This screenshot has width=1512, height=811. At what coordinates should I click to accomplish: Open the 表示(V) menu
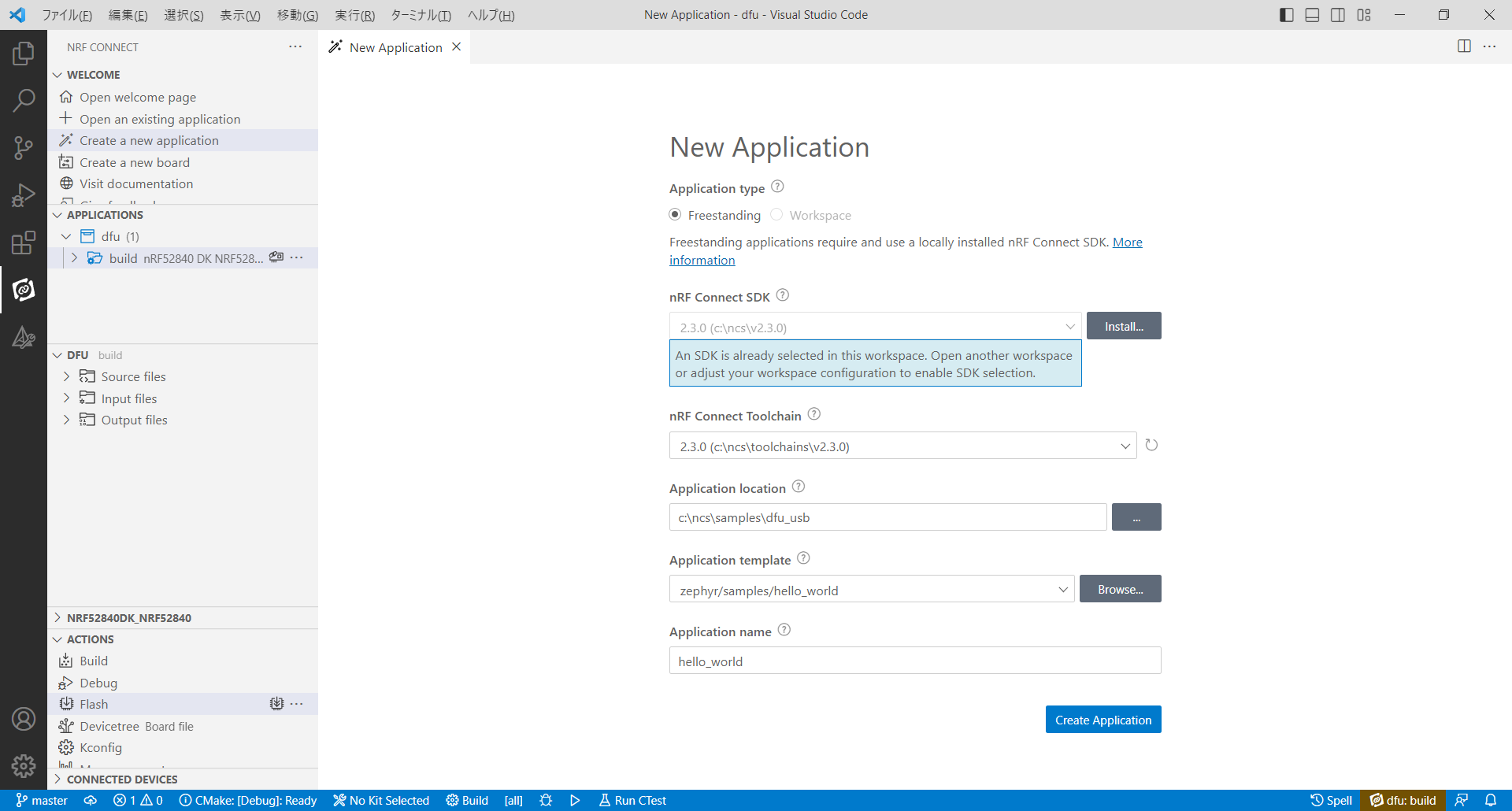[x=240, y=15]
